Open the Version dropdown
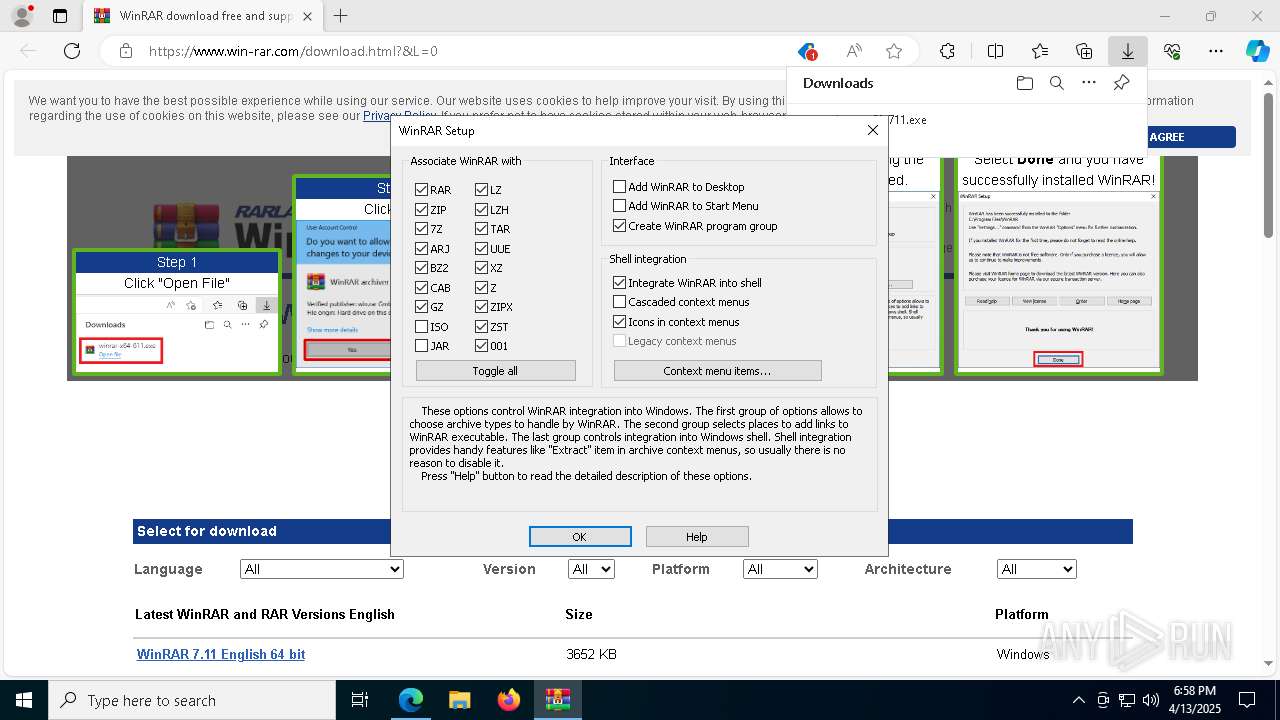This screenshot has height=720, width=1280. coord(591,569)
